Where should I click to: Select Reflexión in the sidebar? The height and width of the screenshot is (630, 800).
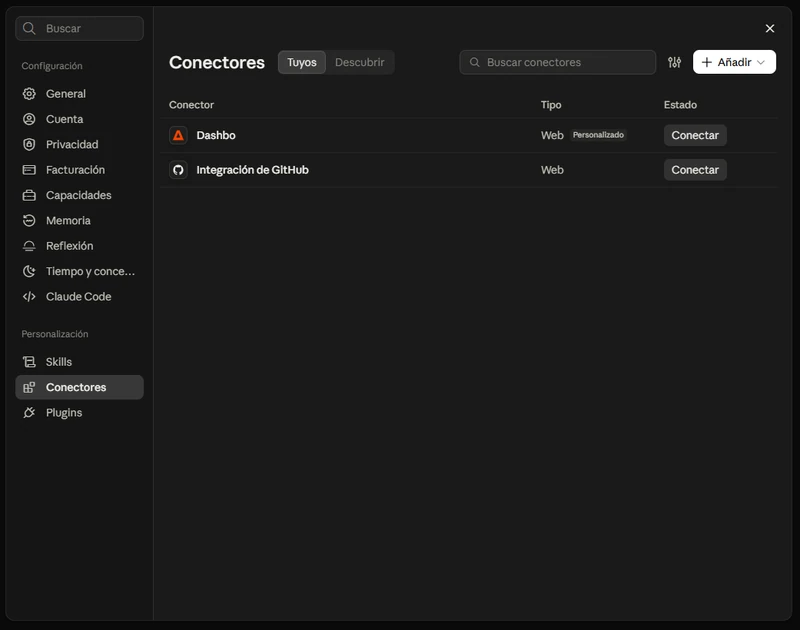coord(80,246)
